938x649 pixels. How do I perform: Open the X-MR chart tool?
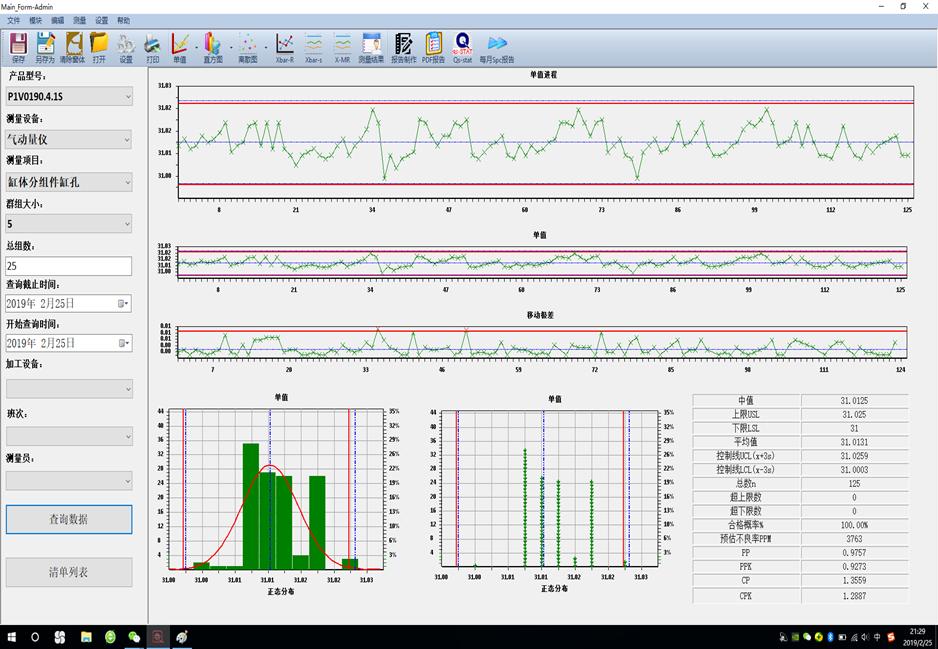342,47
